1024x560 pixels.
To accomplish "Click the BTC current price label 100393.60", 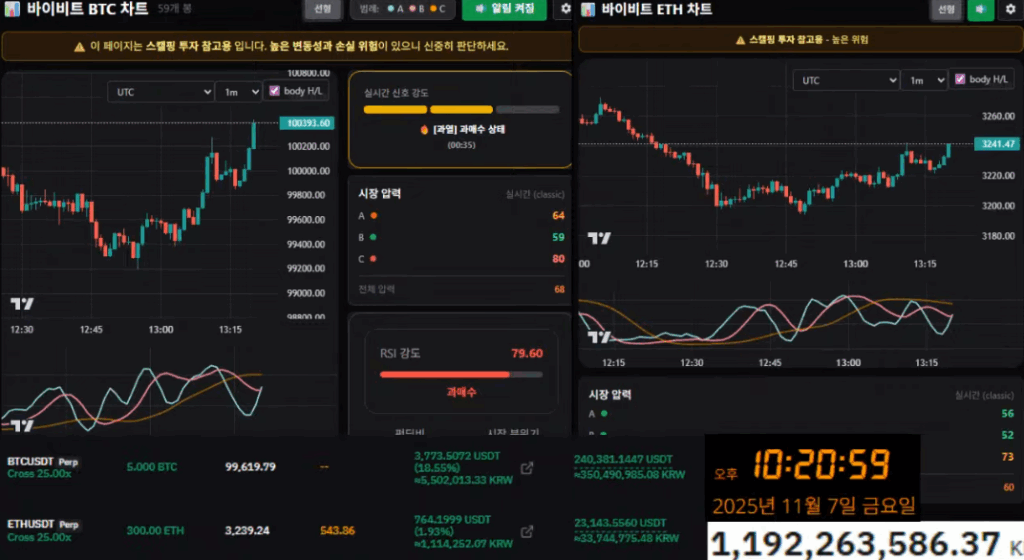I will coord(308,123).
